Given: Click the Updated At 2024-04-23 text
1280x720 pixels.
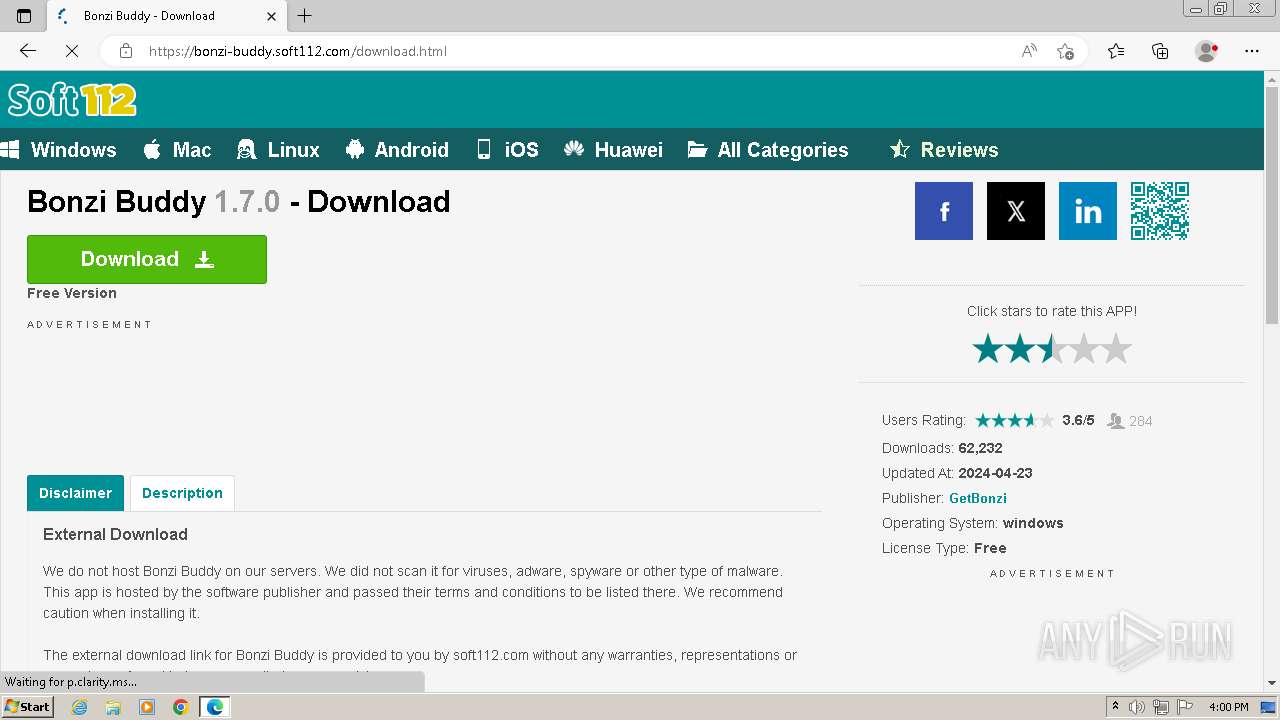Looking at the screenshot, I should pos(995,473).
